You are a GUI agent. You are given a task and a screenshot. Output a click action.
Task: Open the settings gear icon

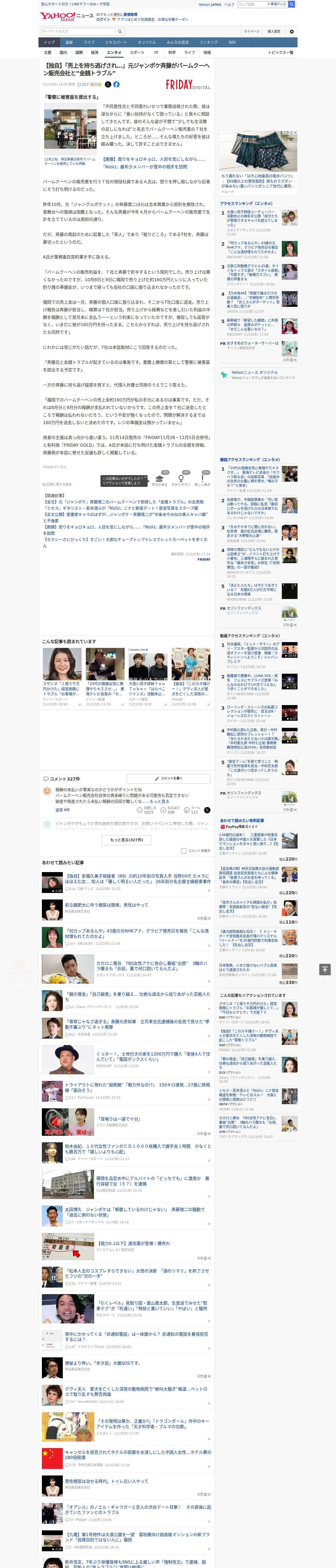pos(292,32)
